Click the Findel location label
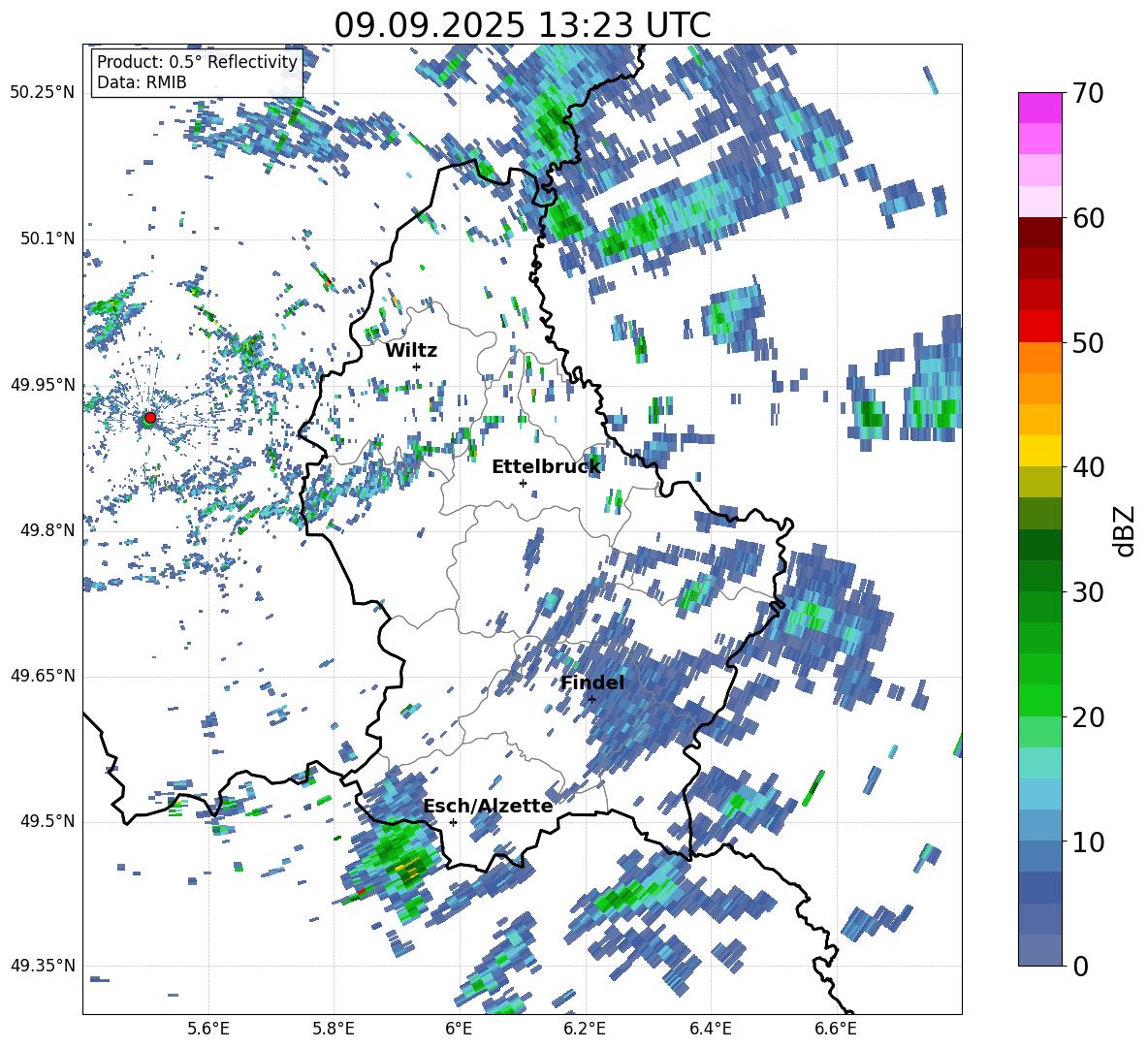Image resolution: width=1148 pixels, height=1048 pixels. tap(592, 683)
